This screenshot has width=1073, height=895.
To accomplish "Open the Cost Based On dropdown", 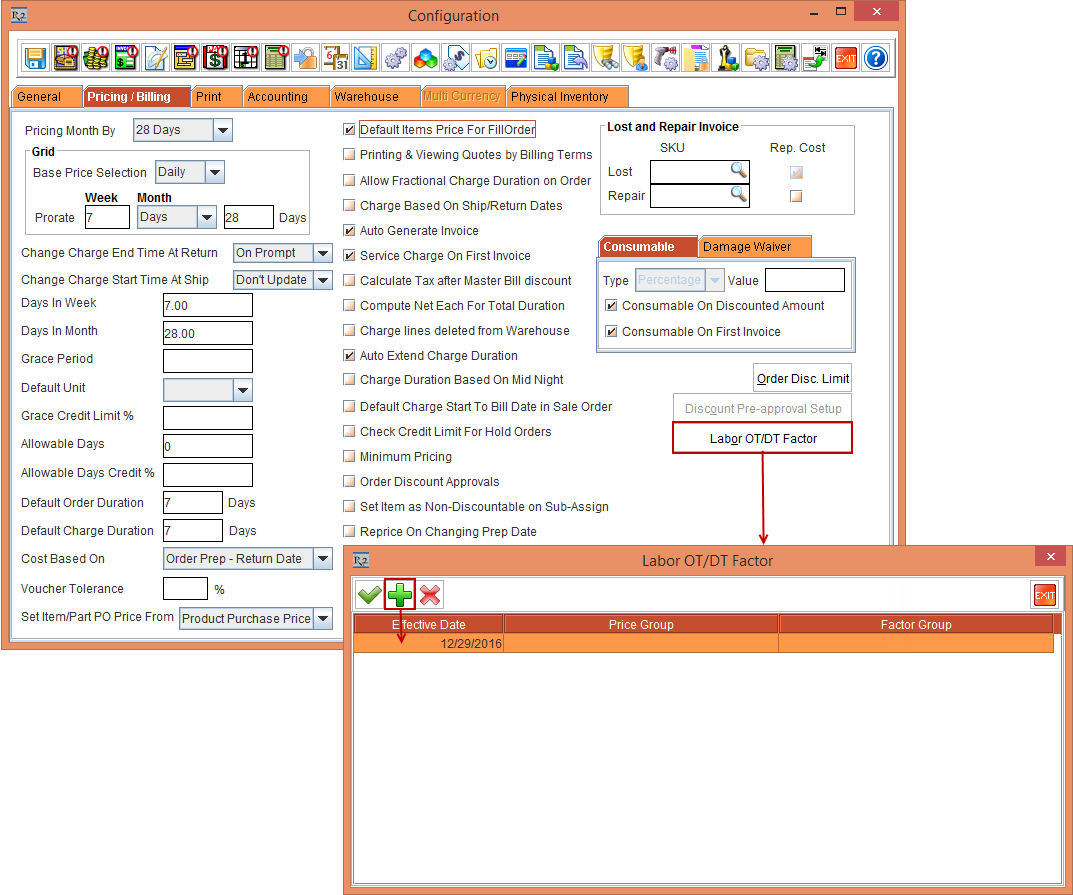I will pos(322,559).
